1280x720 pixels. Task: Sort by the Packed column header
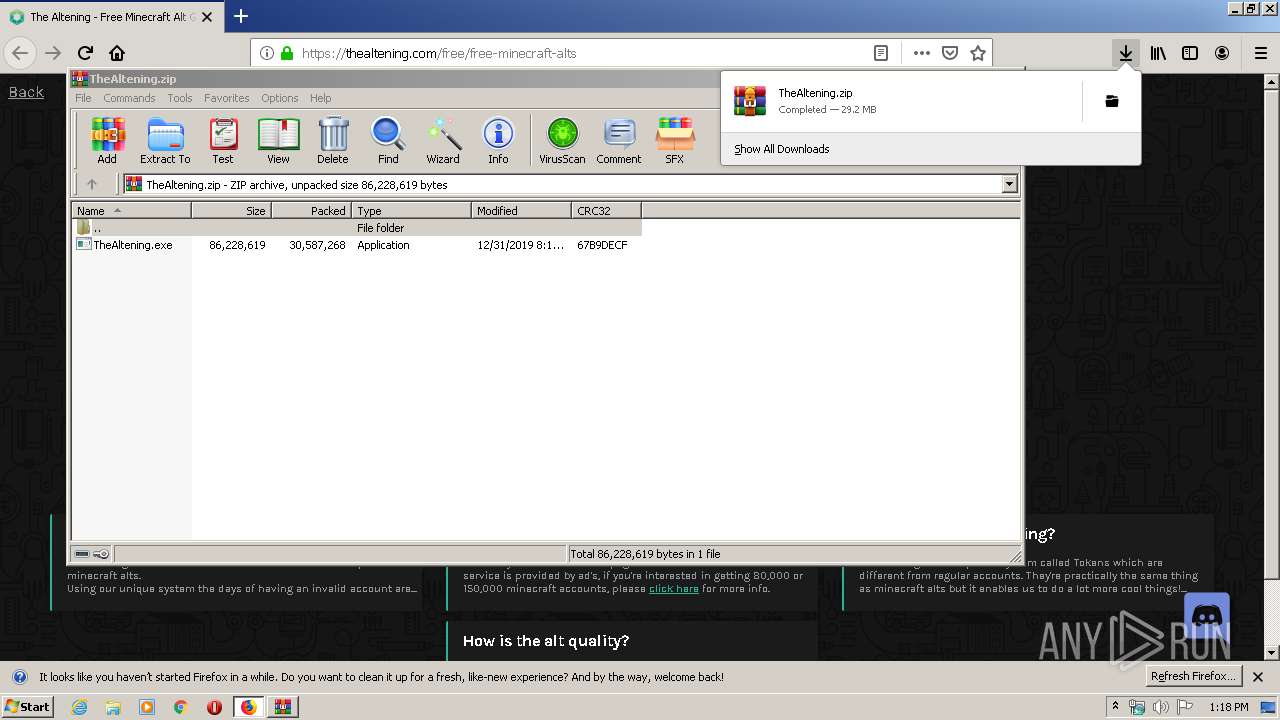point(311,210)
